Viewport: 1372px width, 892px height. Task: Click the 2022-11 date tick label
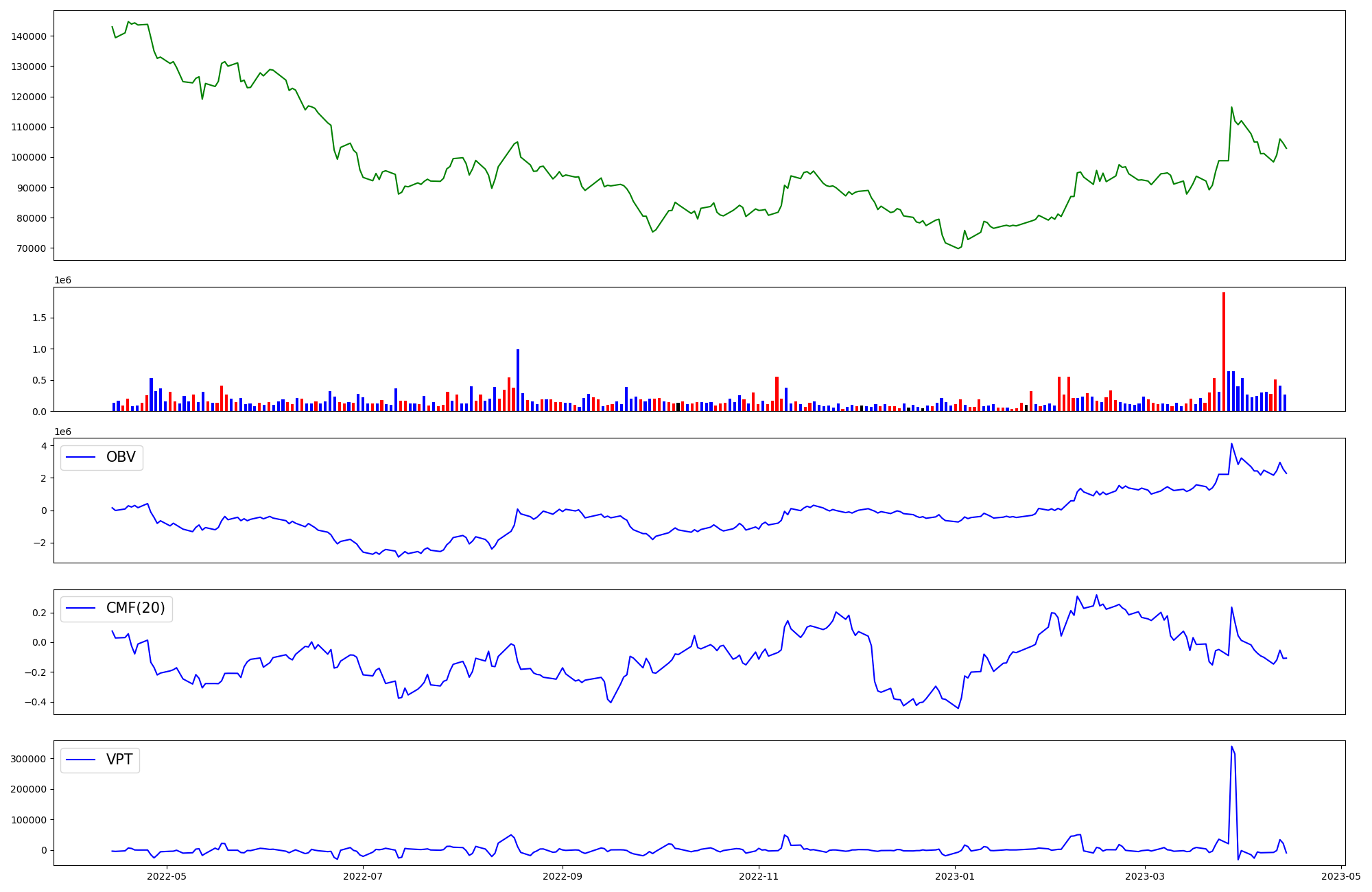(759, 876)
